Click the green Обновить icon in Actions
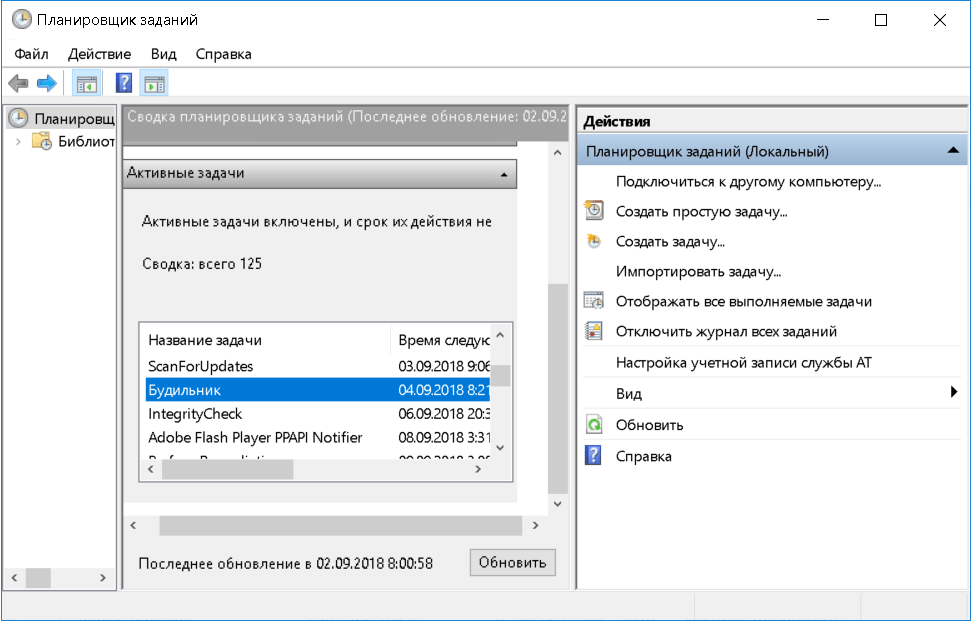Image resolution: width=978 pixels, height=628 pixels. 594,425
